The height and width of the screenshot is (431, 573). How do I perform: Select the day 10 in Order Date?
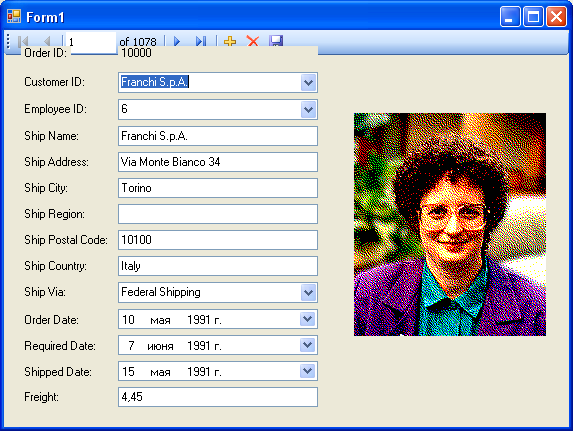click(x=128, y=320)
